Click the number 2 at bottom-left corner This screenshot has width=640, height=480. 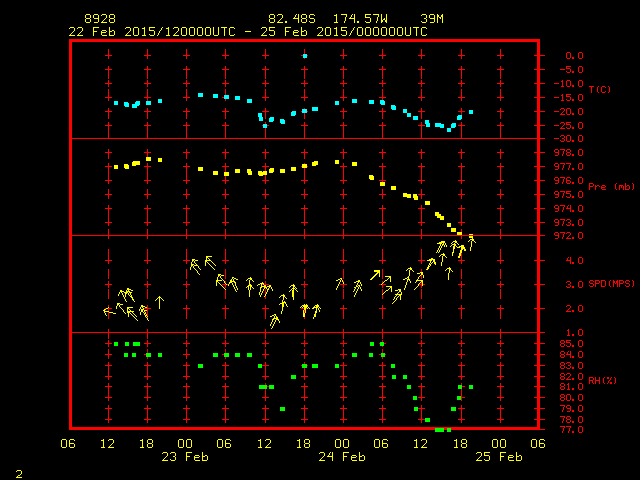[18, 471]
